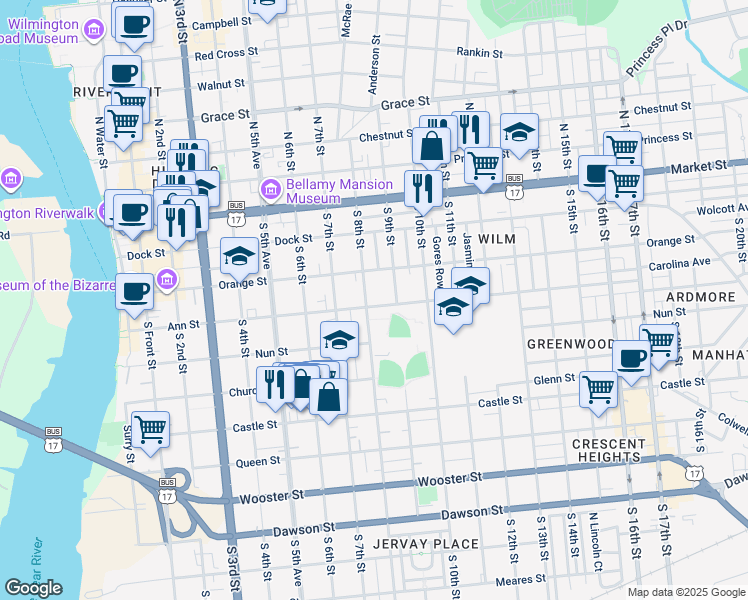This screenshot has height=600, width=748.
Task: Select the grocery cart marker near Surry St
Action: [150, 429]
